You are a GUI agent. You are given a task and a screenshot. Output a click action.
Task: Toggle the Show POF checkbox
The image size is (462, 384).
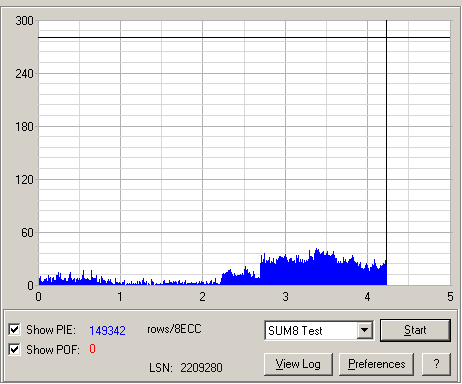pyautogui.click(x=14, y=349)
